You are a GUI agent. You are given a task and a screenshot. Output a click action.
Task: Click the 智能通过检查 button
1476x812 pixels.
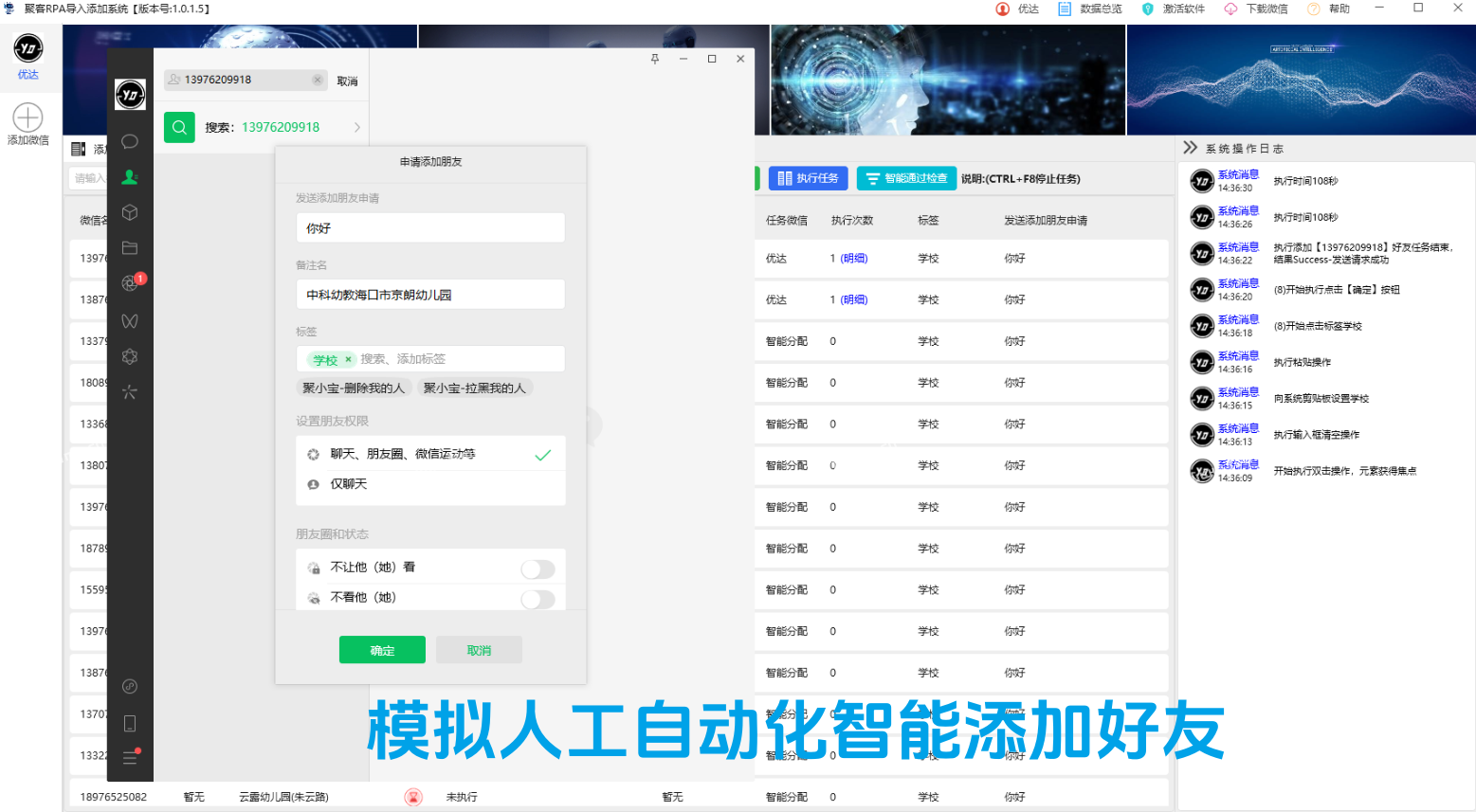(x=906, y=178)
